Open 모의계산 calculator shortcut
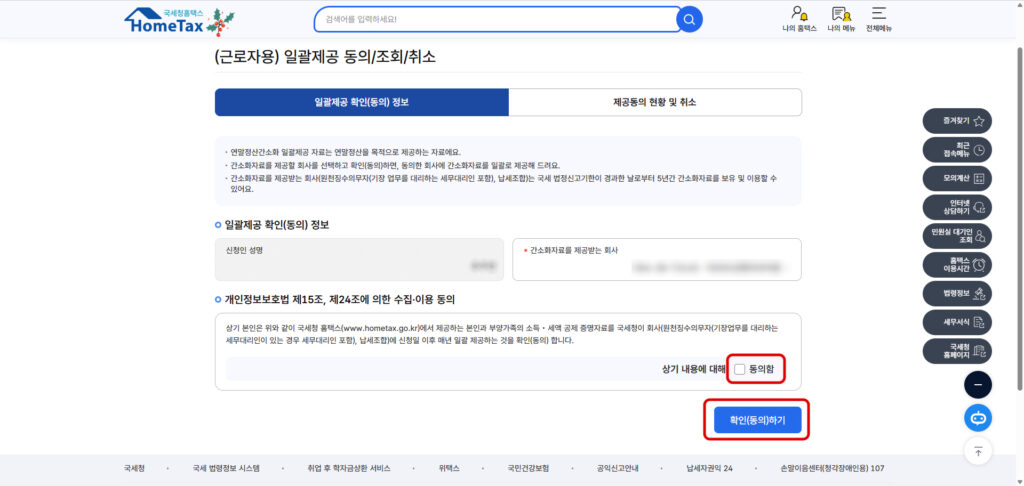 point(957,178)
